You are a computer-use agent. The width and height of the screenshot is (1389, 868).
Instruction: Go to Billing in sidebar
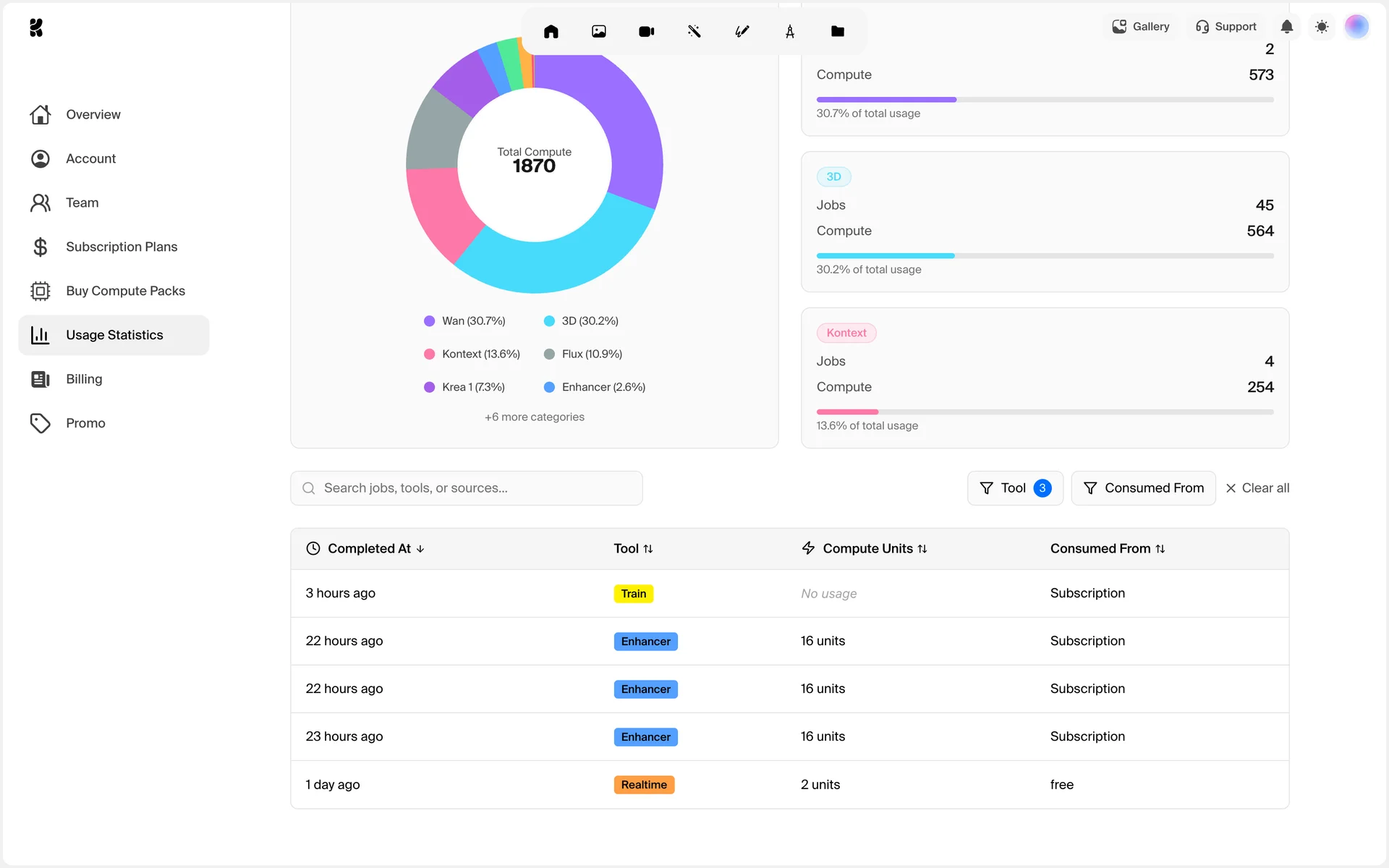pos(84,379)
